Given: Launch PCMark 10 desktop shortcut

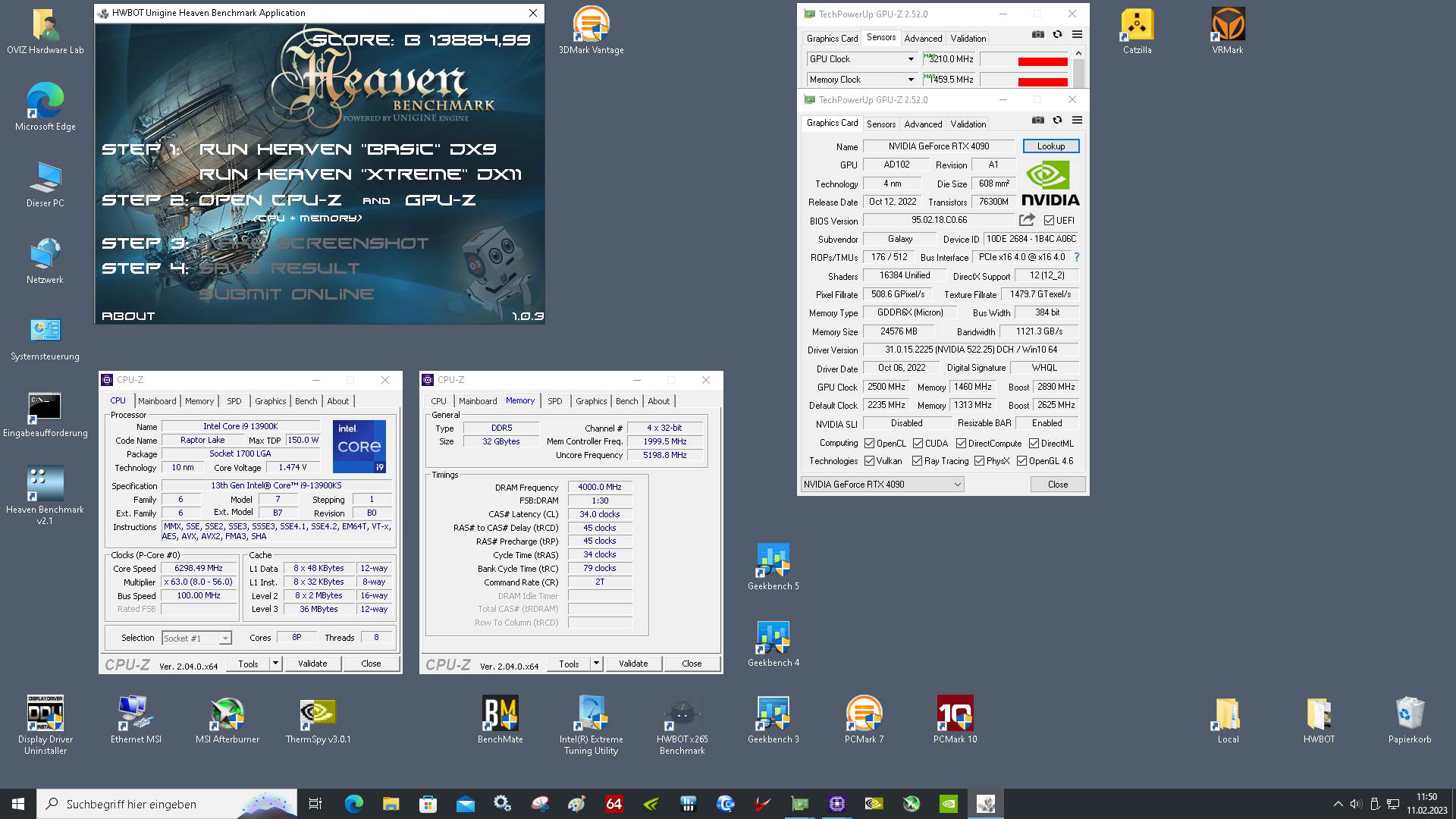Looking at the screenshot, I should click(x=955, y=720).
